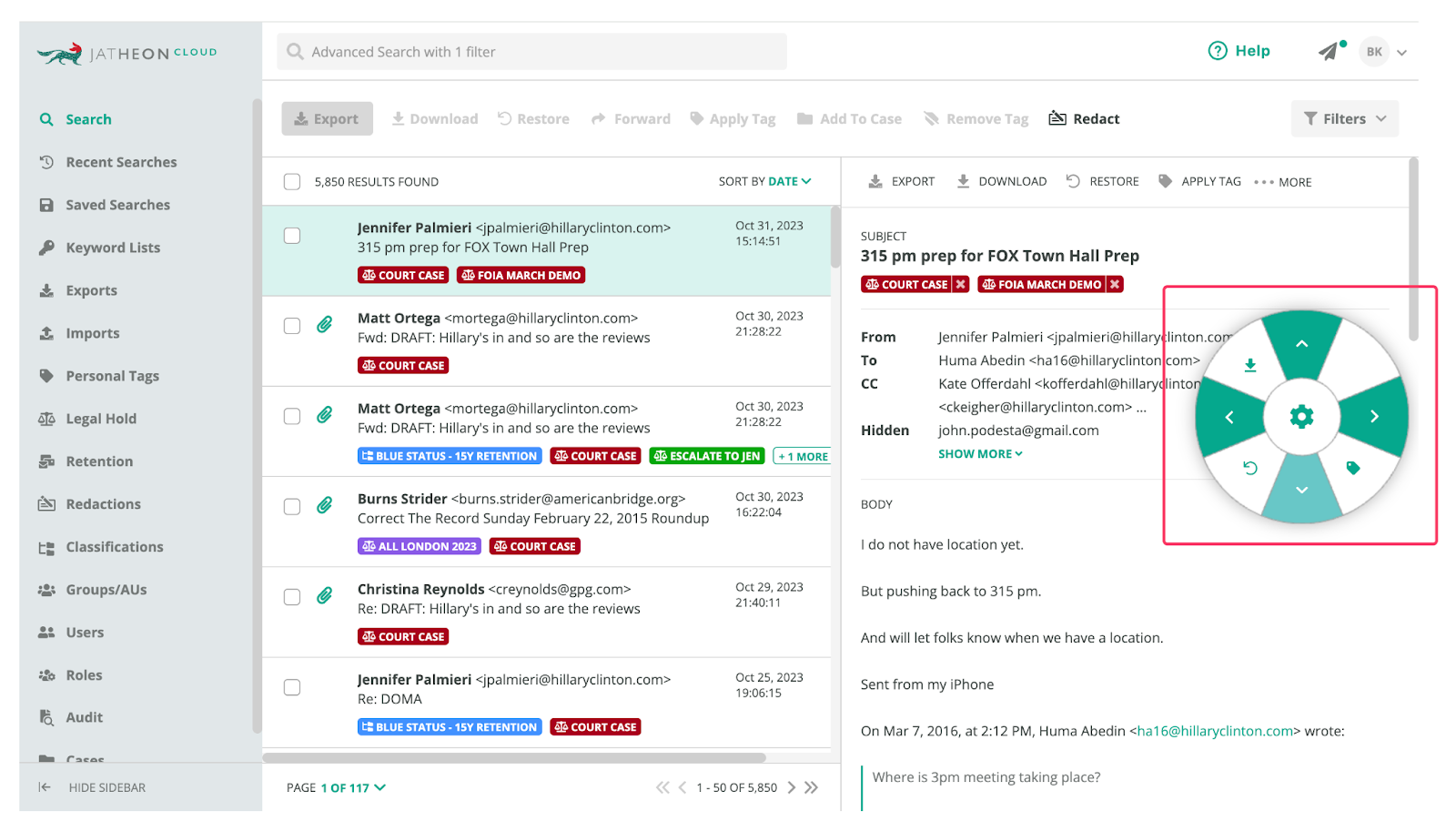
Task: Check the Jennifer Palmieri FOX Town Hall email
Action: coord(292,236)
